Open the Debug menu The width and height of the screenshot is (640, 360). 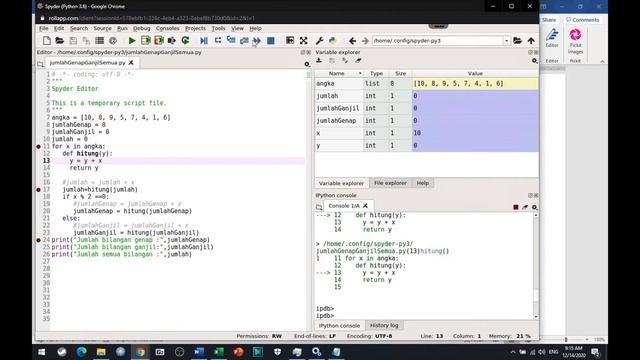(x=142, y=28)
